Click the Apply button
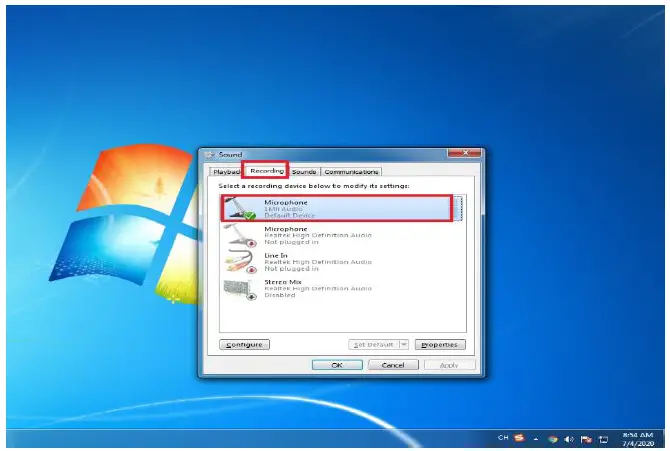The height and width of the screenshot is (451, 670). click(449, 365)
